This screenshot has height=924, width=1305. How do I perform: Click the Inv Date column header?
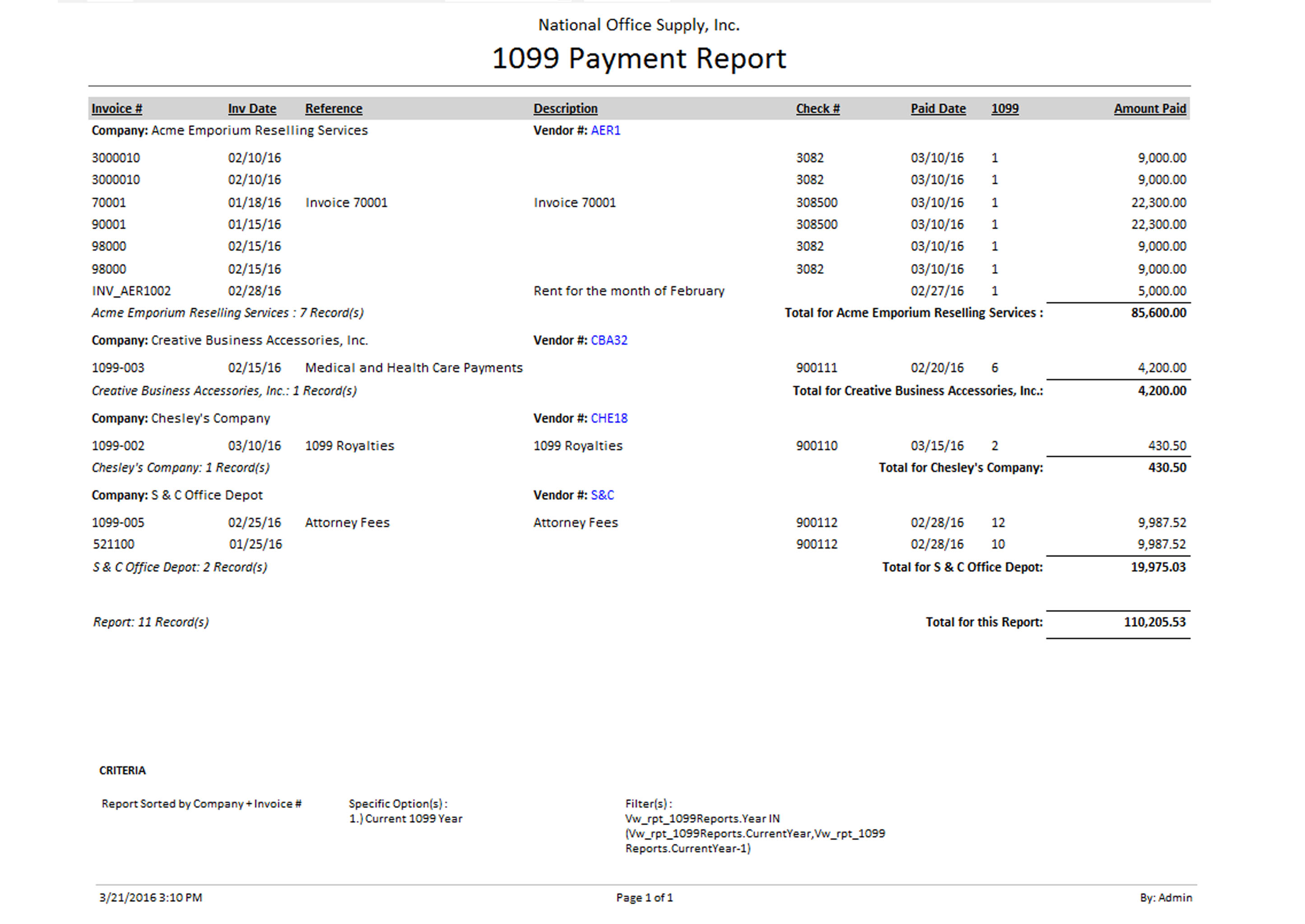pyautogui.click(x=251, y=109)
